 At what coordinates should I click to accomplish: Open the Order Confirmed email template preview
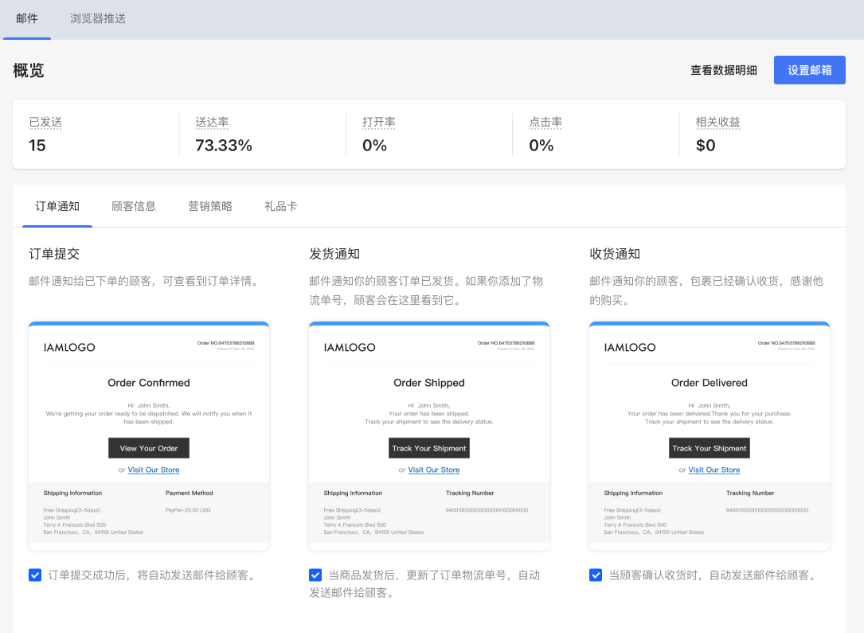149,436
